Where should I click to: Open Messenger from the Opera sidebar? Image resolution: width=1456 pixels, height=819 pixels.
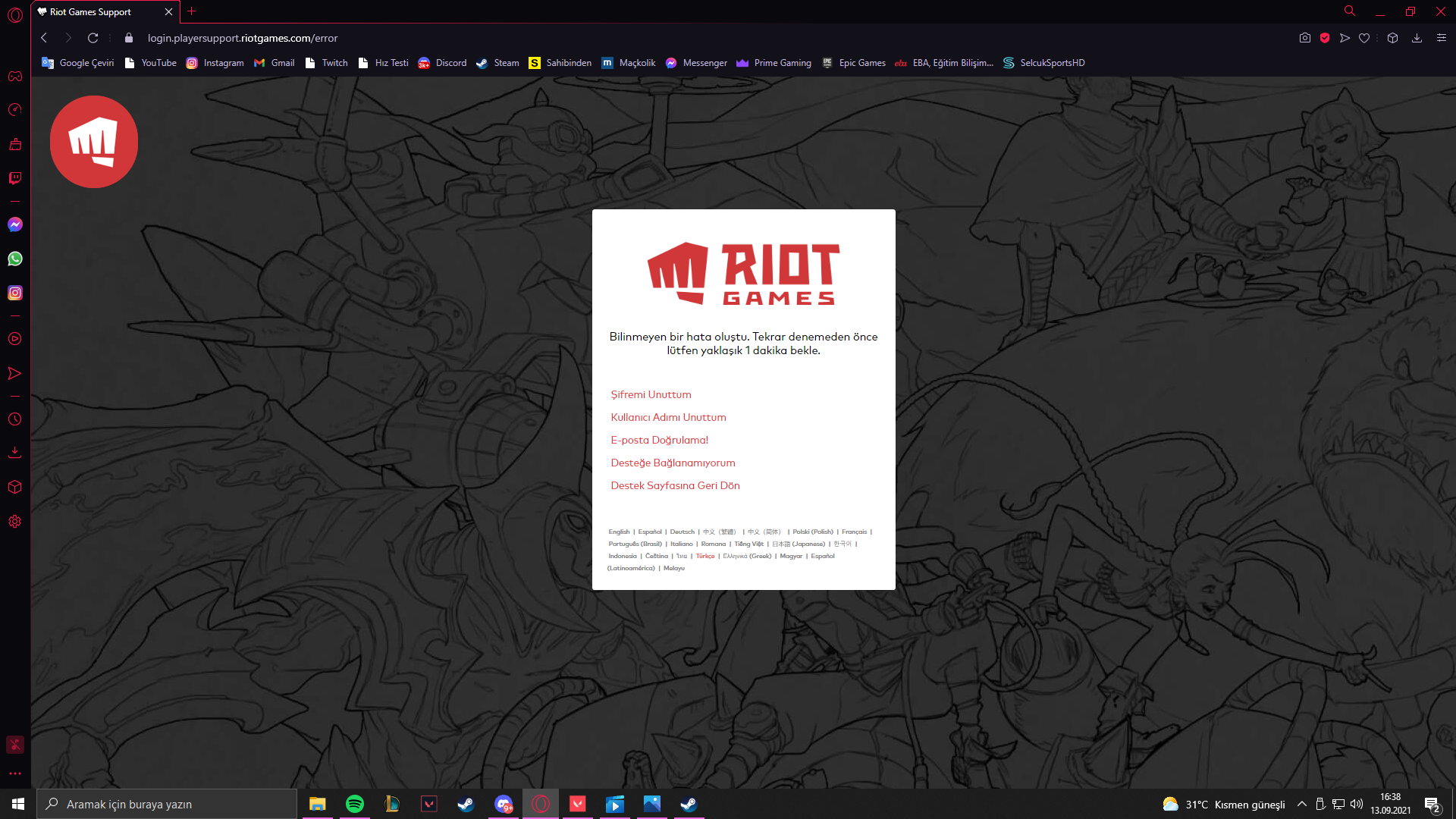[14, 224]
